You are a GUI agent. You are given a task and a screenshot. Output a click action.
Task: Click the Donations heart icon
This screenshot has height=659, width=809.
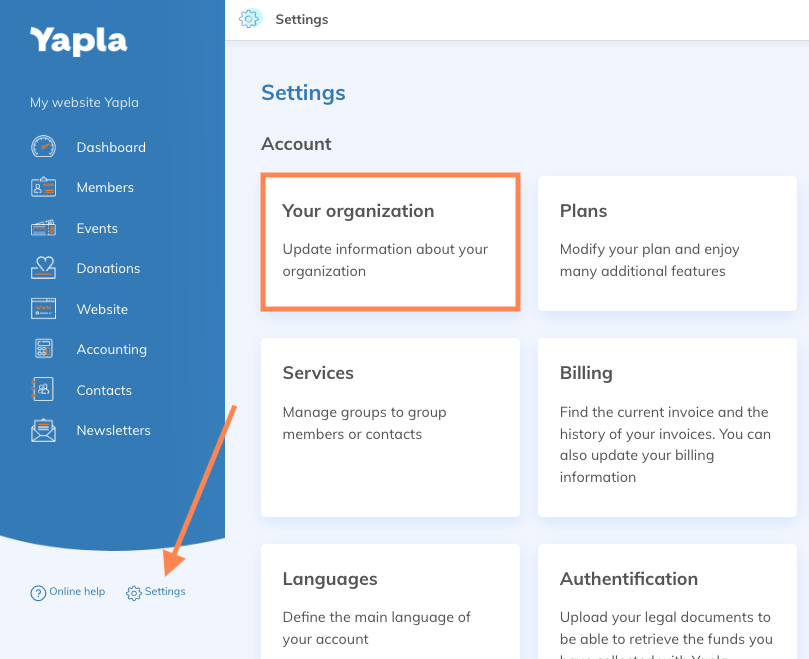point(43,268)
